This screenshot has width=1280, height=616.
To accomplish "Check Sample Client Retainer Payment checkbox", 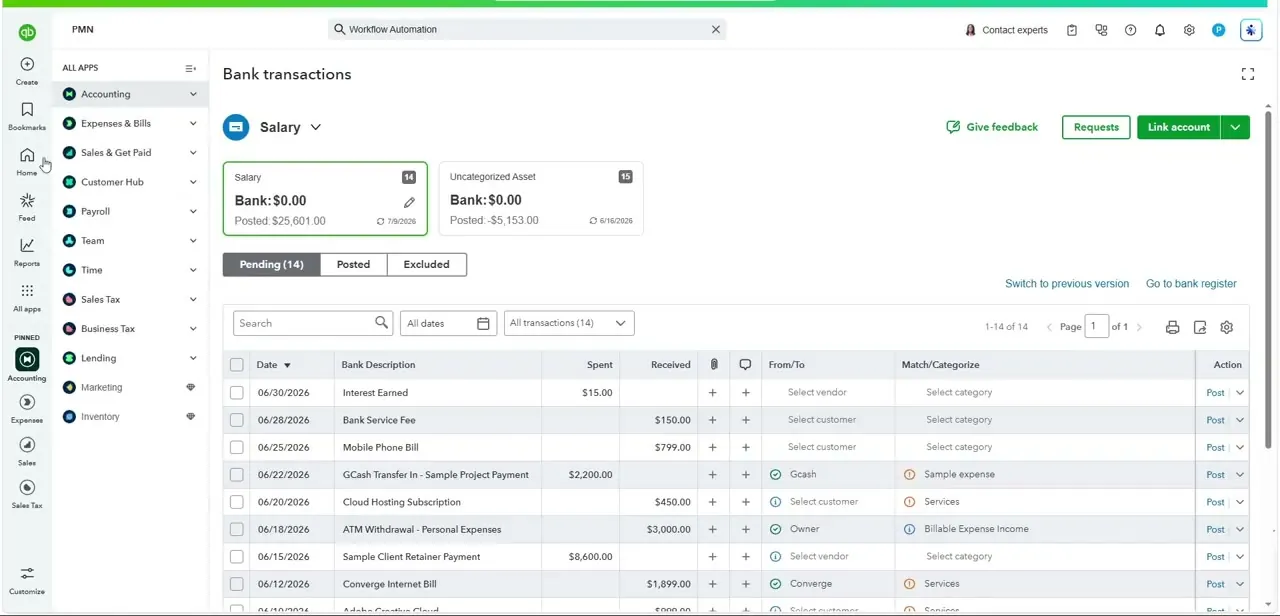I will pos(237,557).
